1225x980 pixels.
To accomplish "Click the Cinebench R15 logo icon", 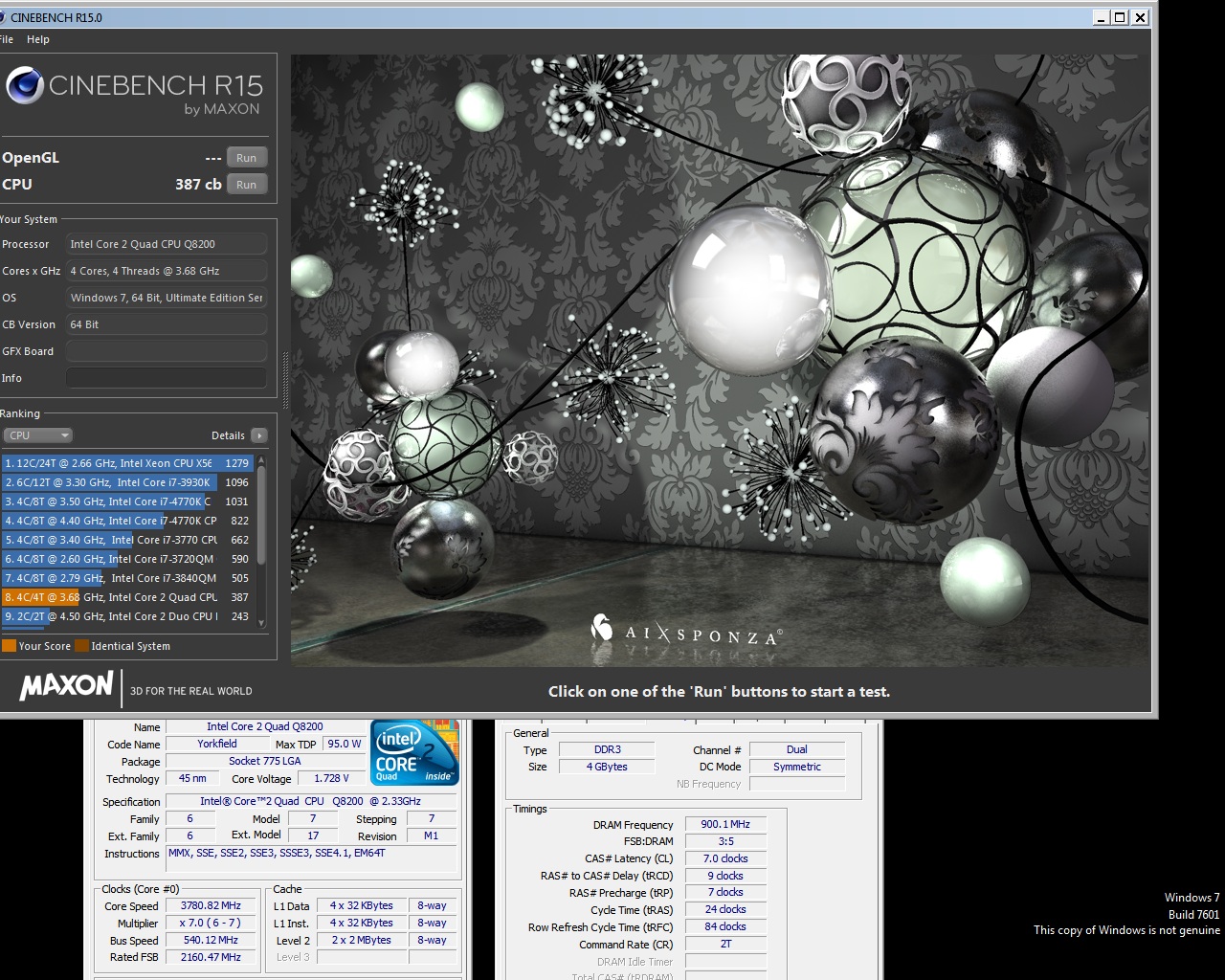I will (25, 86).
